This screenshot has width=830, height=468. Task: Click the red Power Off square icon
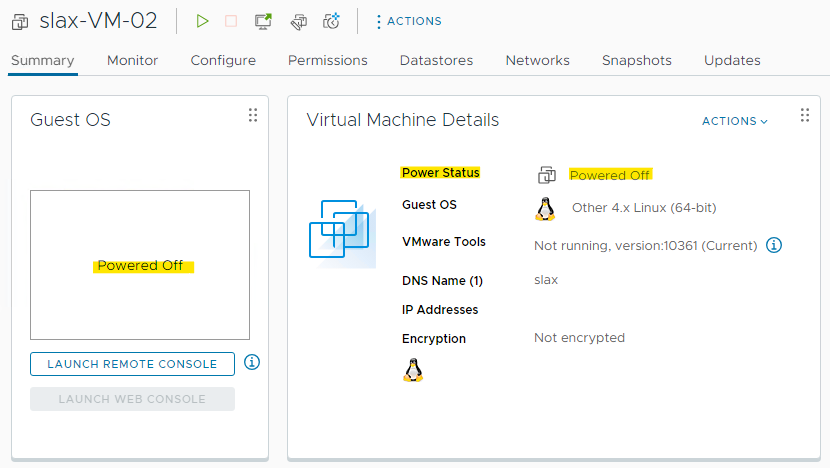(231, 21)
